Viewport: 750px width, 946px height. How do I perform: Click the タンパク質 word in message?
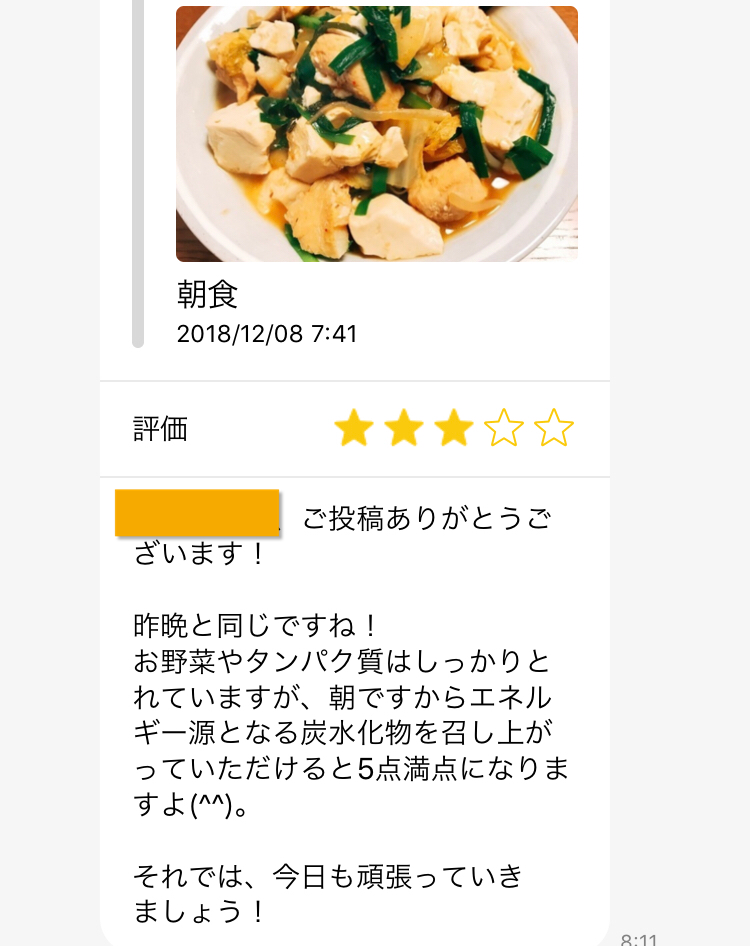pos(275,662)
